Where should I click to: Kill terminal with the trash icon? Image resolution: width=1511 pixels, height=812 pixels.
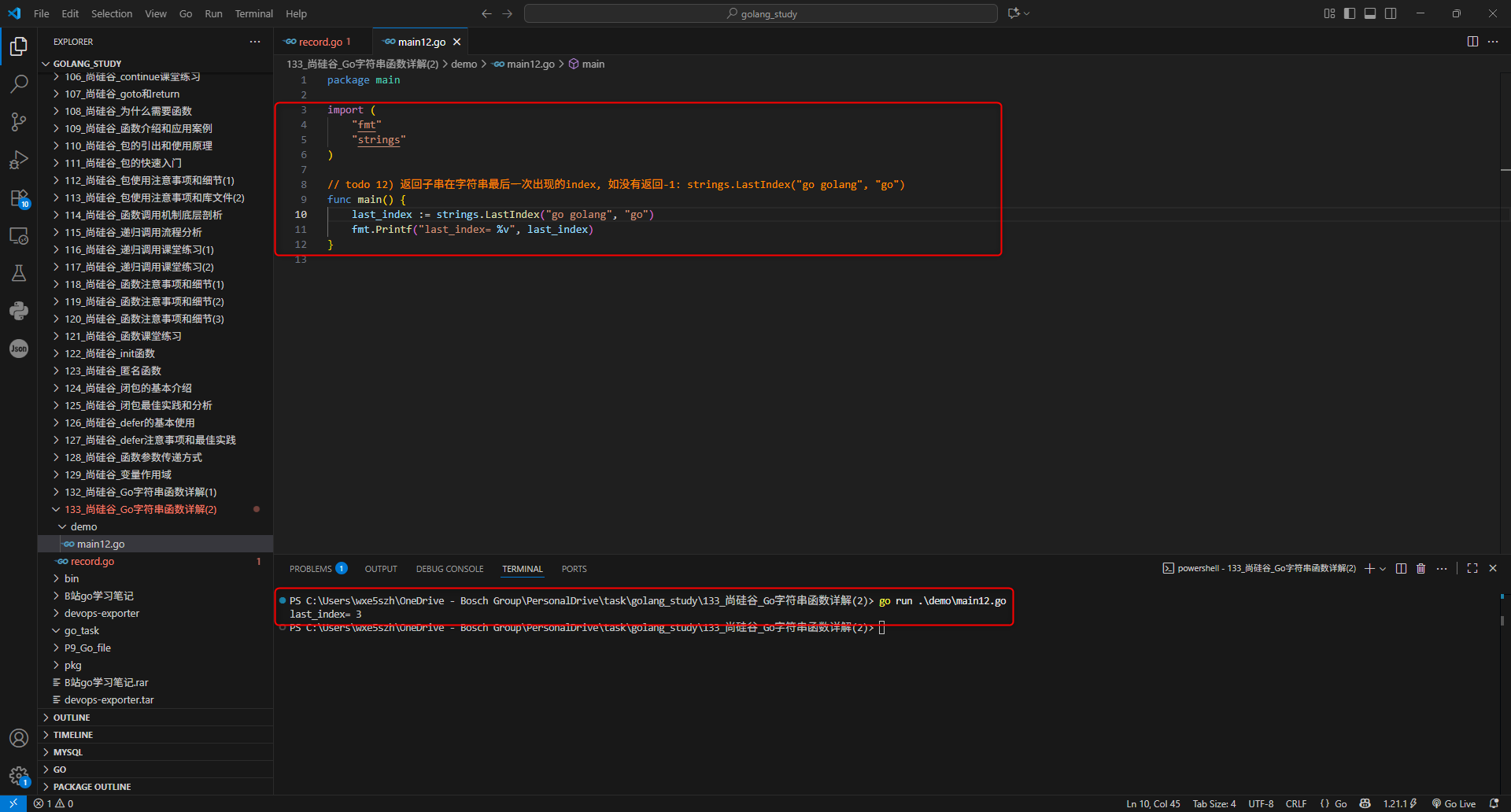(1420, 568)
